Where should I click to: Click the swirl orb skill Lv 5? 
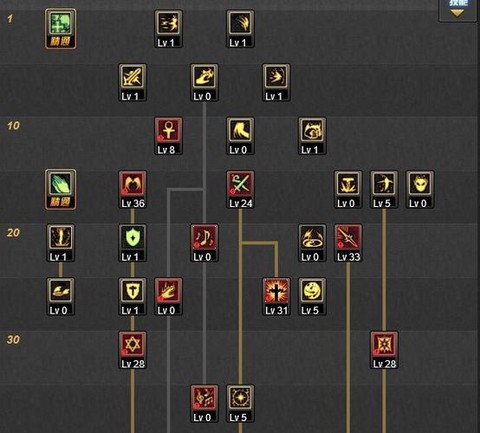coord(312,296)
